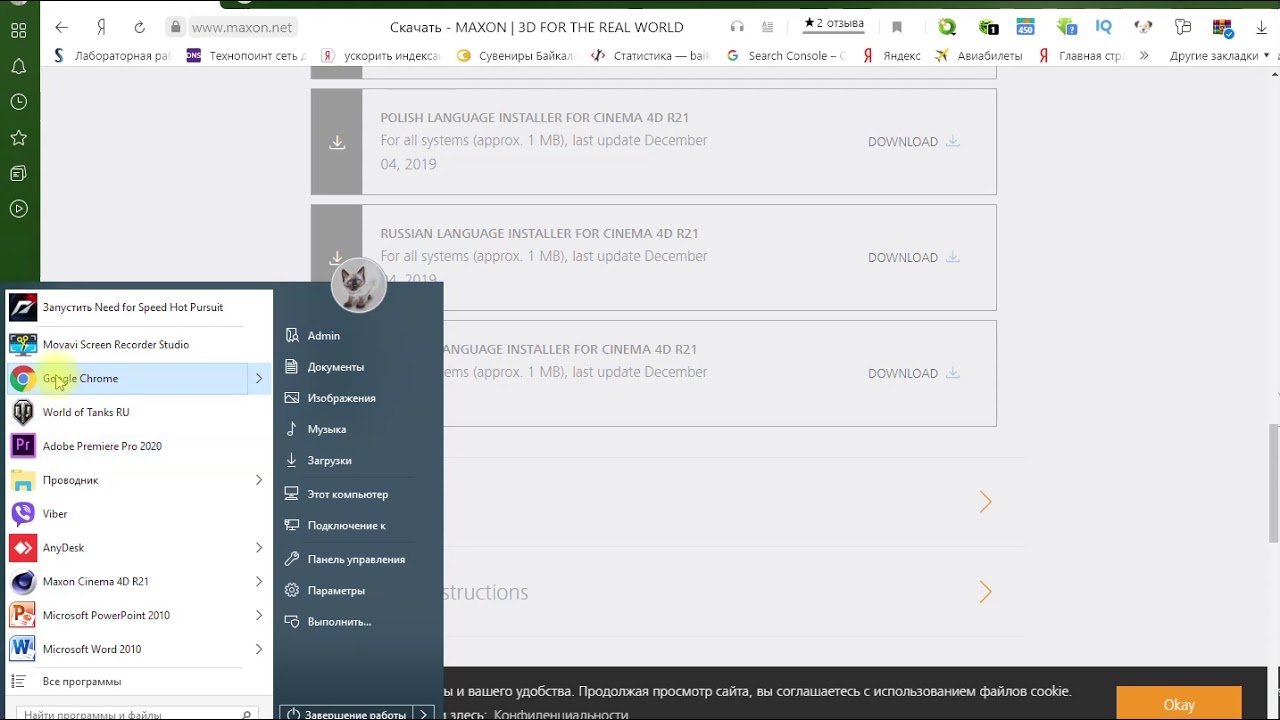Expand Проводник submenu arrow
The height and width of the screenshot is (720, 1280).
point(259,480)
